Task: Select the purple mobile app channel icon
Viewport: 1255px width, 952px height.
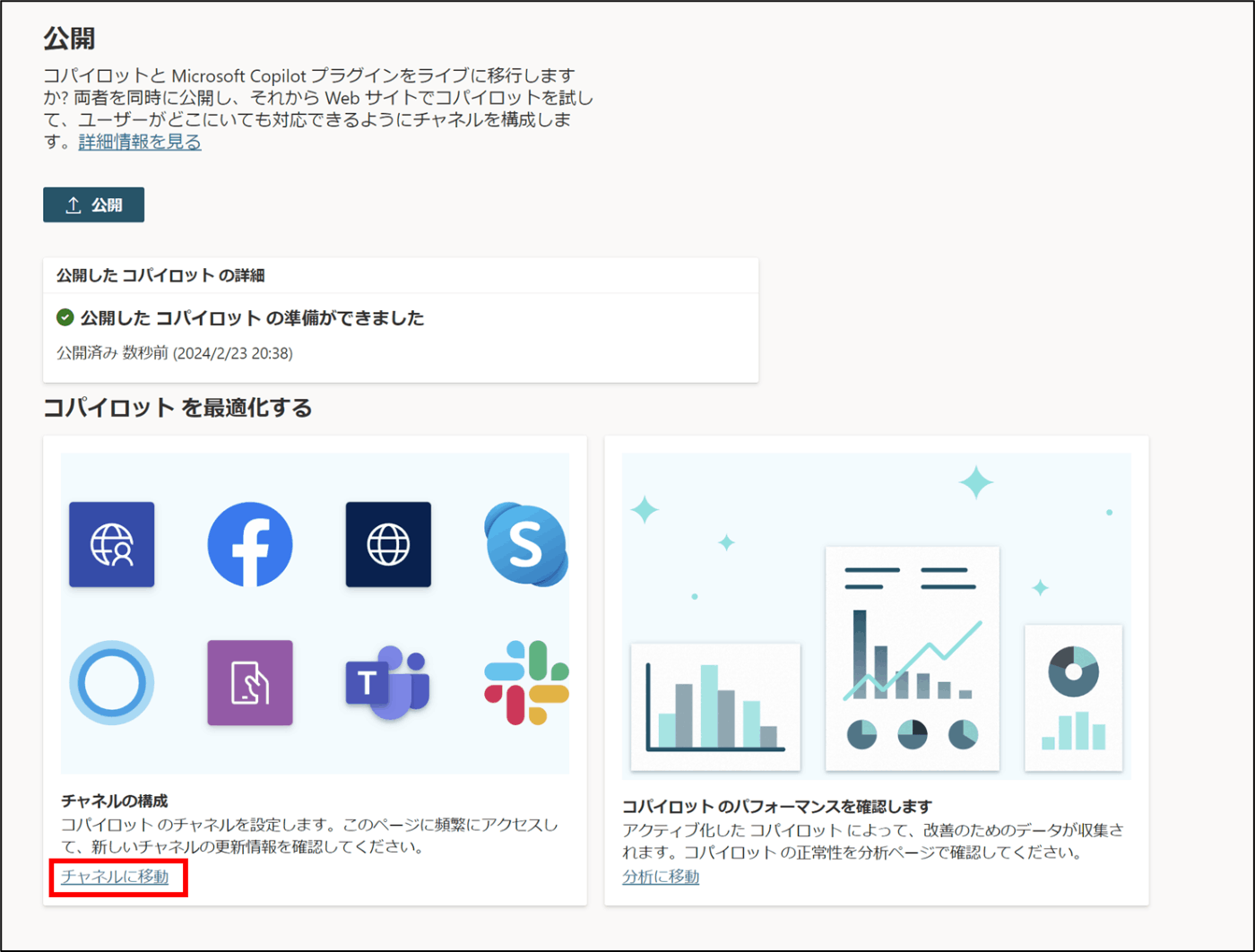Action: [250, 682]
